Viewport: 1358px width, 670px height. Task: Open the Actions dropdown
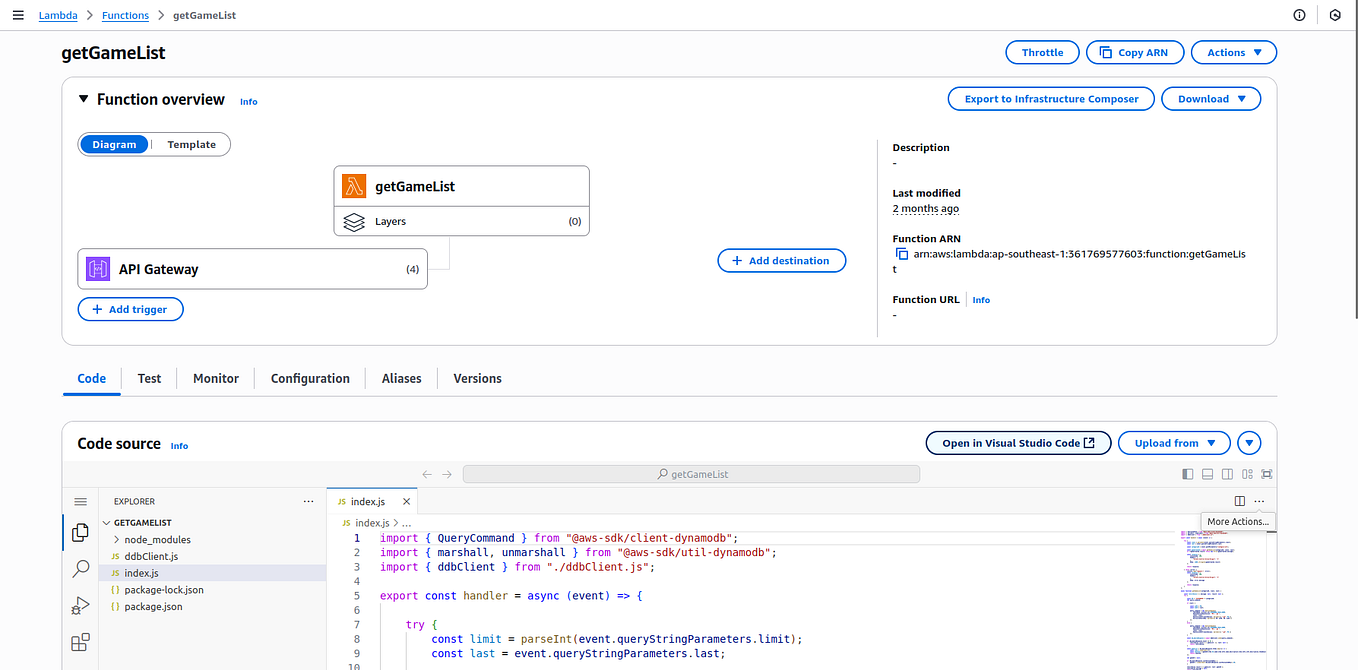1233,52
